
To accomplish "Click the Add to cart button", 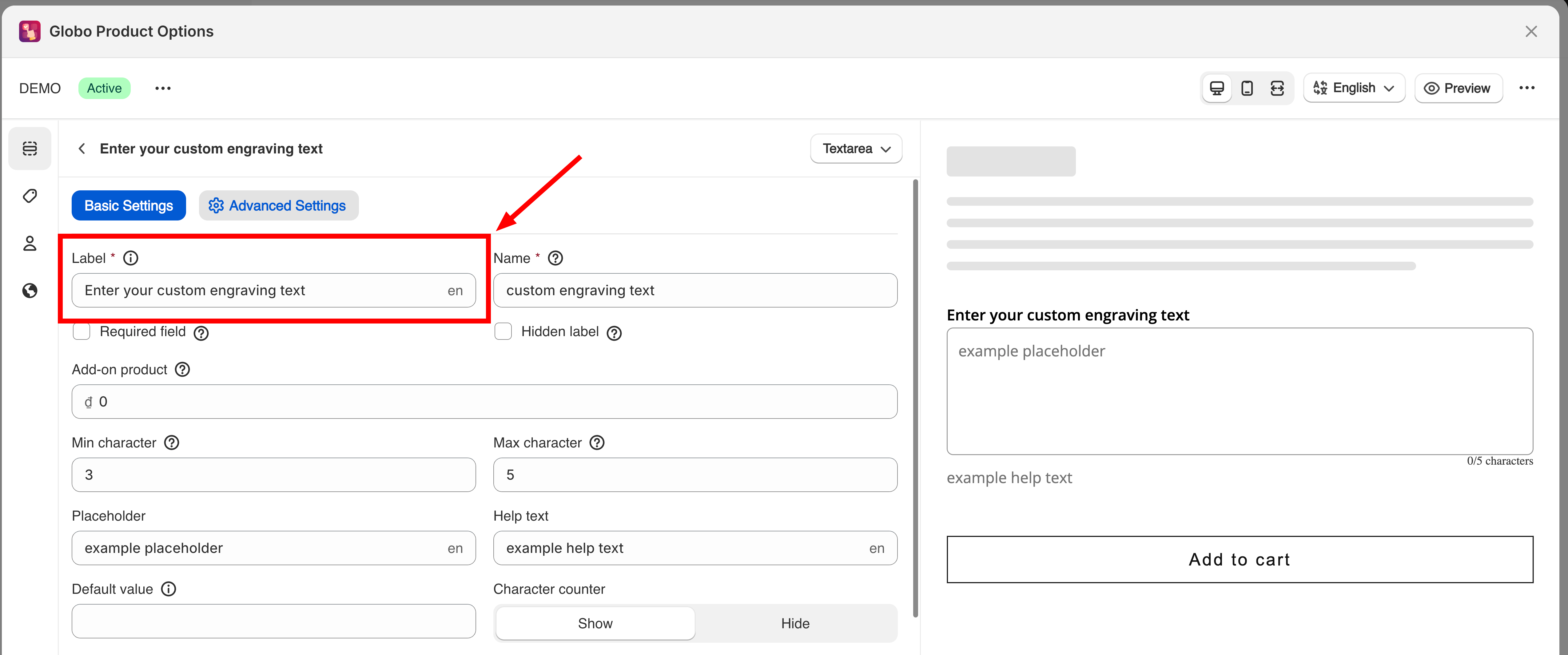I will point(1239,559).
